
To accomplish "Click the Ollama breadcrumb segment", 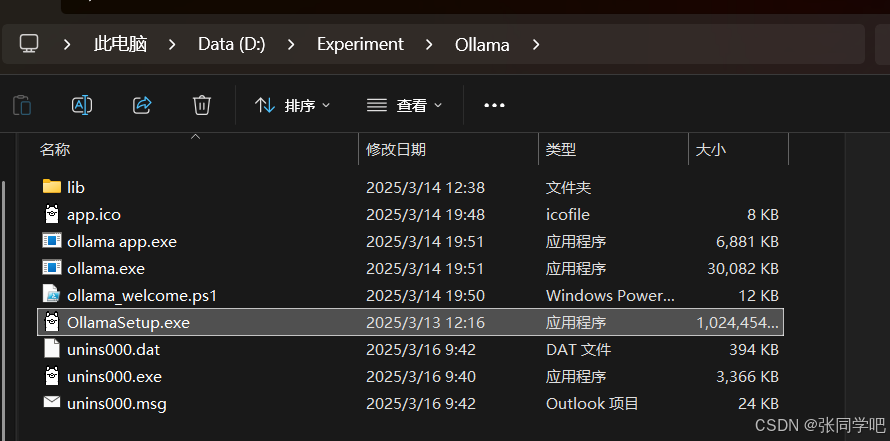I will [482, 45].
